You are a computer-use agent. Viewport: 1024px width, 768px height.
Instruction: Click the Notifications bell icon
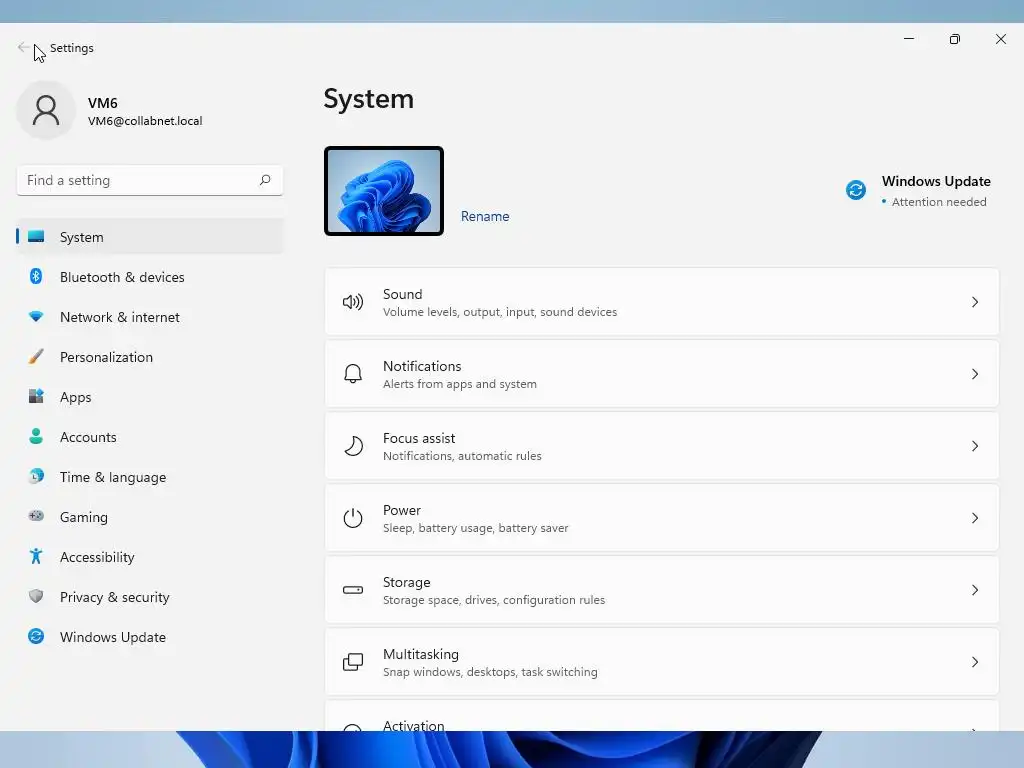click(x=353, y=374)
